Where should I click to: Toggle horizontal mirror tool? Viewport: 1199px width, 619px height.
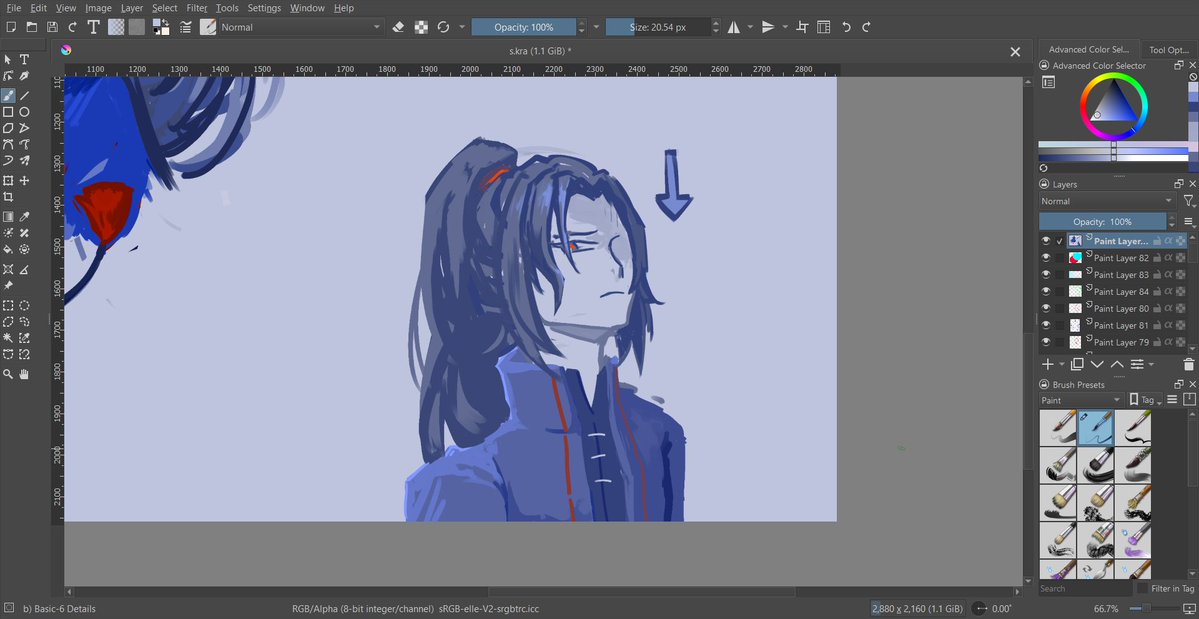[733, 28]
